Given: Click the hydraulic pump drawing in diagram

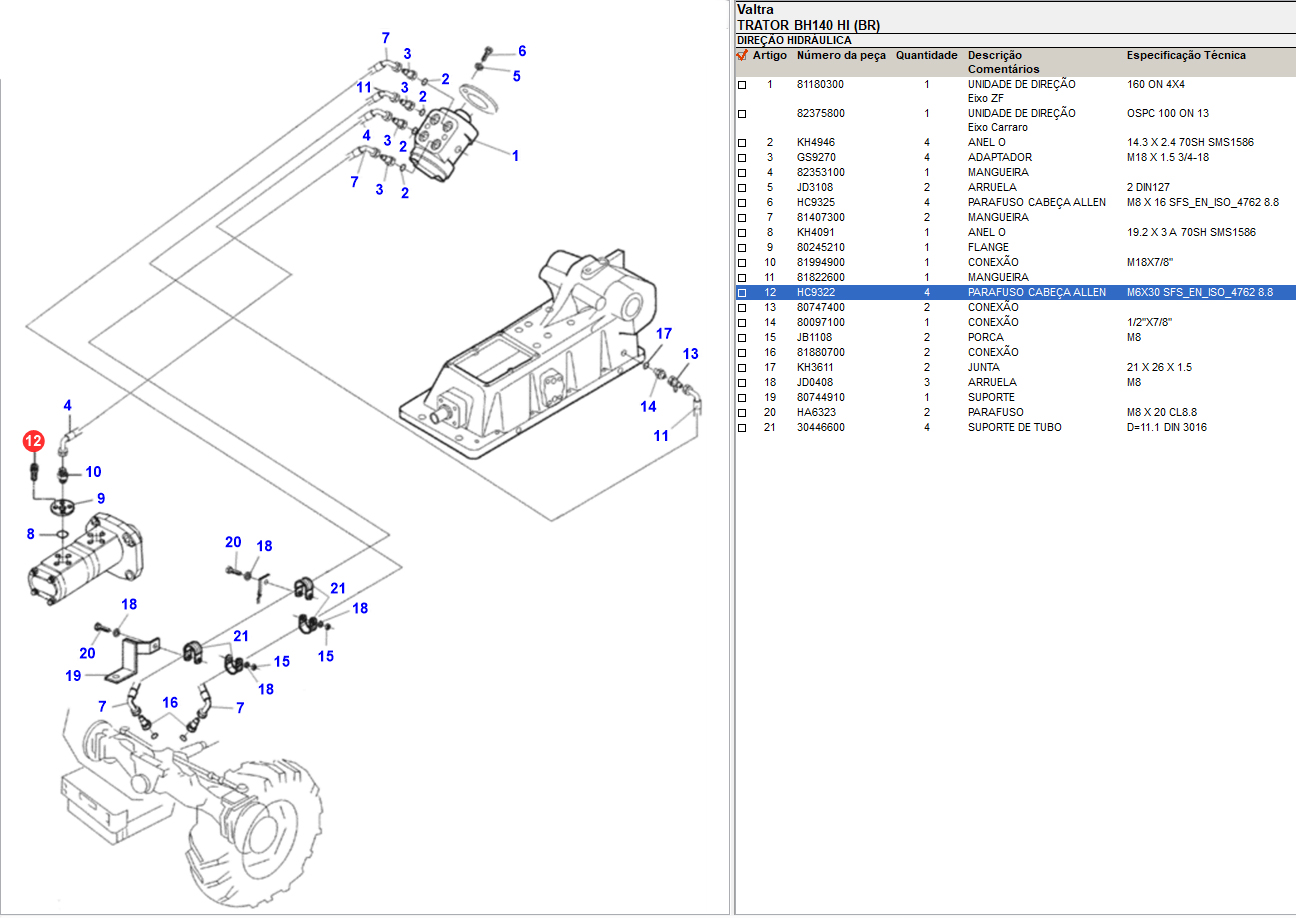Looking at the screenshot, I should click(x=88, y=558).
